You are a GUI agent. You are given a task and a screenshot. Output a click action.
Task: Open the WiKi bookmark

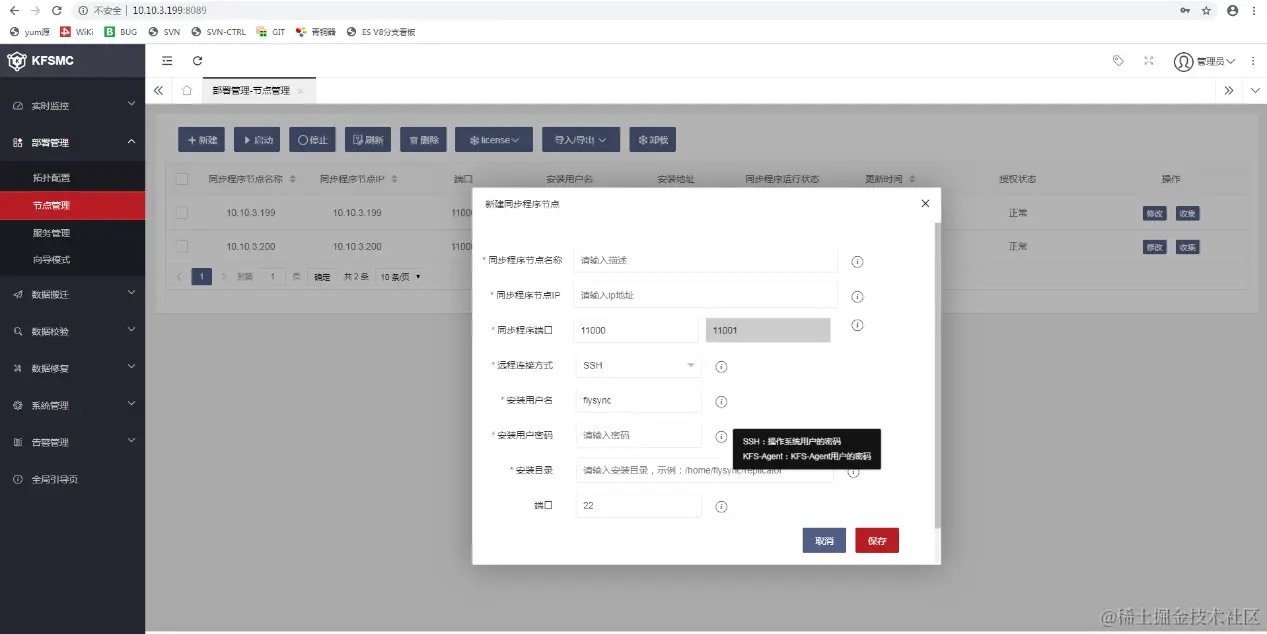click(x=77, y=32)
